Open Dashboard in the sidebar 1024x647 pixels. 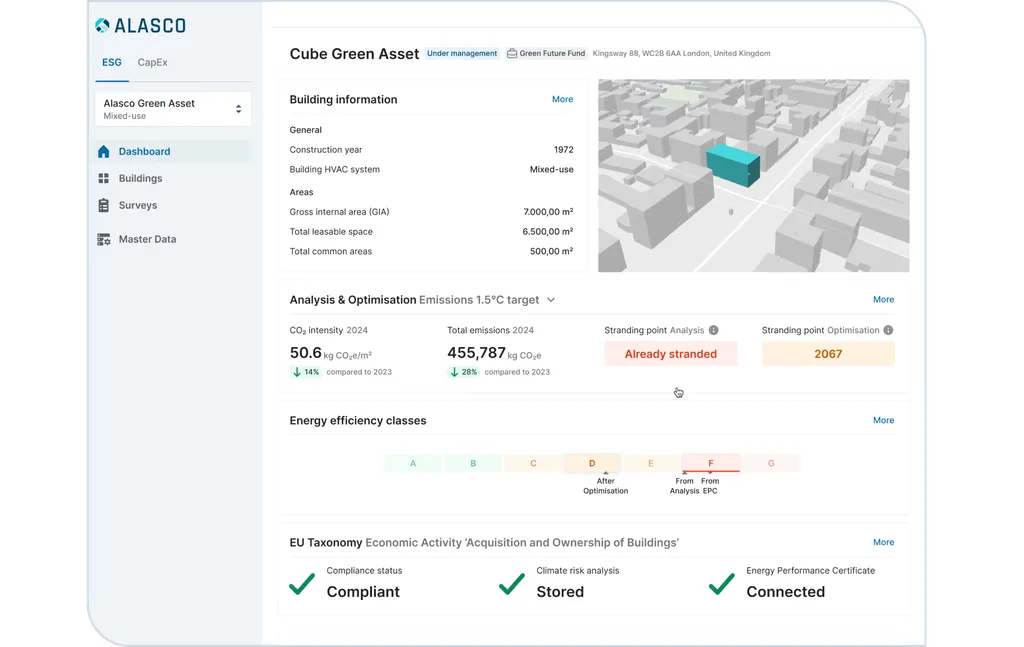point(173,151)
